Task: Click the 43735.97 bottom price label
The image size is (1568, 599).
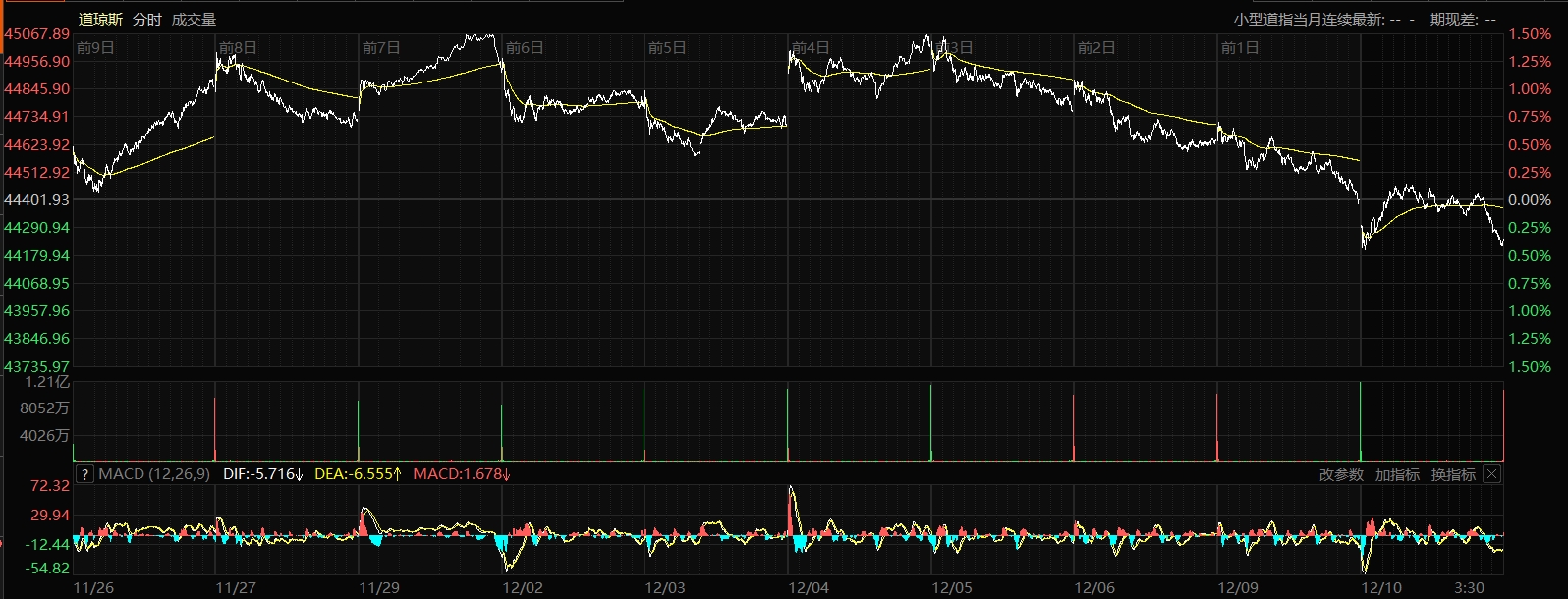Action: coord(36,366)
